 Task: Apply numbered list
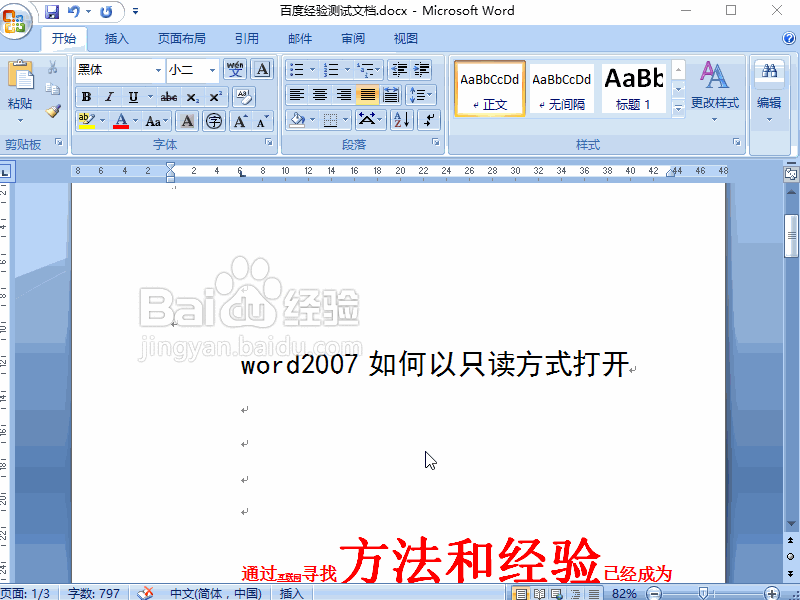point(331,69)
